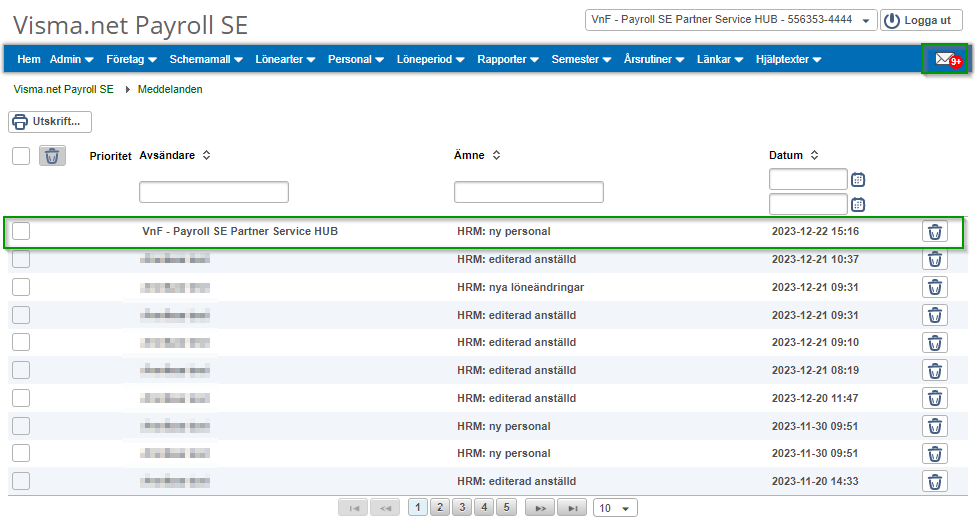The height and width of the screenshot is (531, 975).
Task: Select the 'VnF - Payroll SE Partner Service HUB' message checkbox
Action: coord(21,231)
